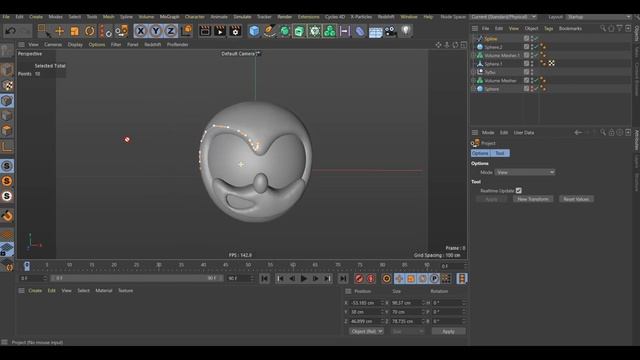Switch to Points mode in left palette
Screen dimensions: 640x360
7,101
